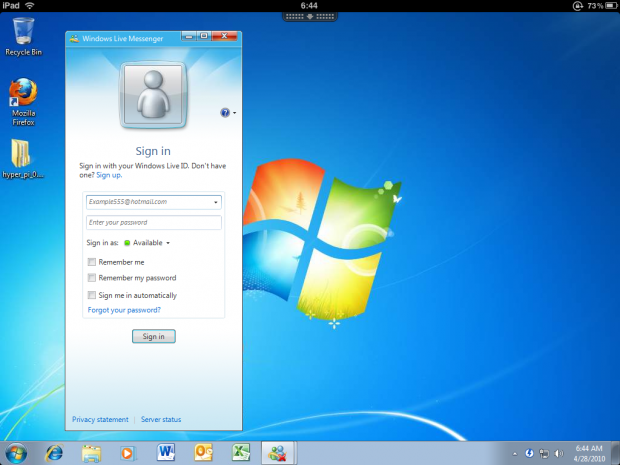This screenshot has width=620, height=465.
Task: Open the network status tray icon
Action: coord(544,454)
